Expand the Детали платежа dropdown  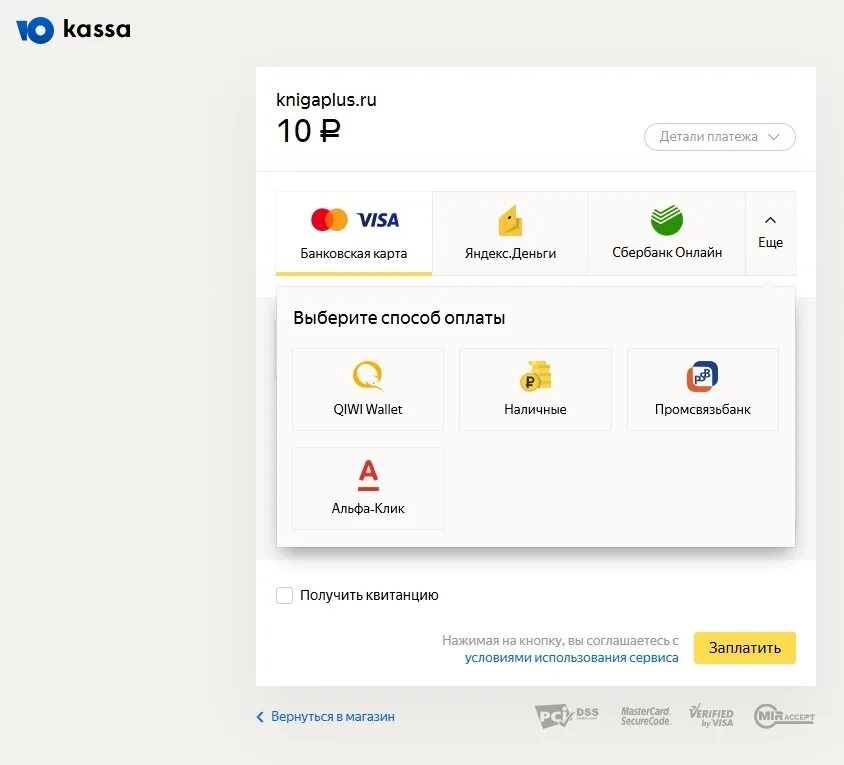720,137
